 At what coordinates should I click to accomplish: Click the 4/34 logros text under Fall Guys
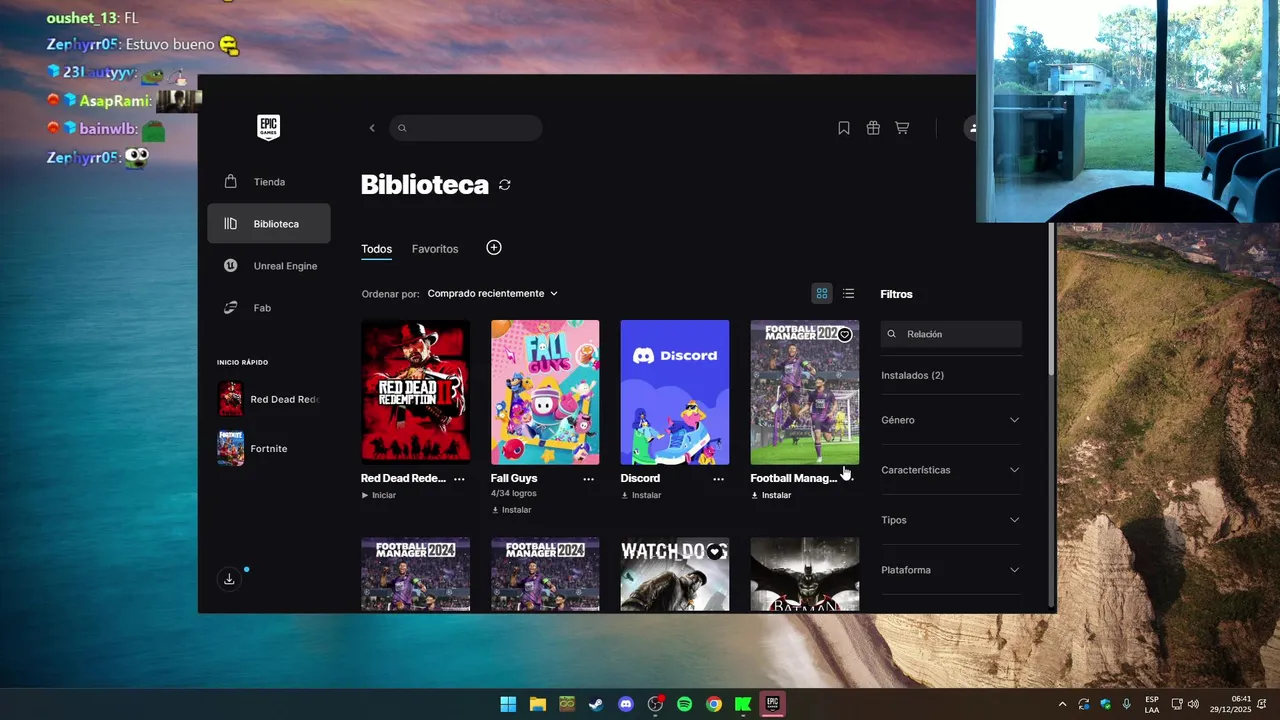tap(512, 494)
